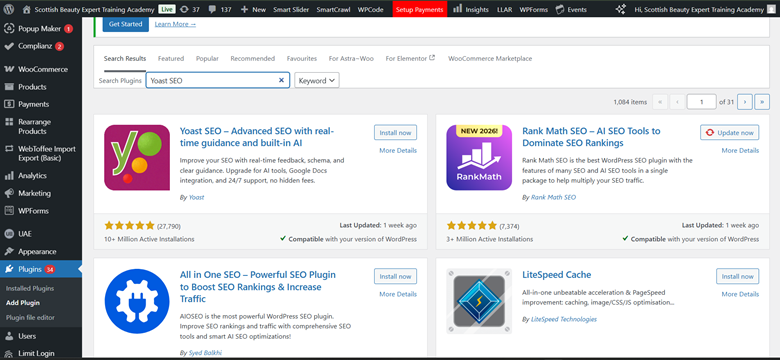Click the current page number field
The image size is (780, 360).
point(701,101)
